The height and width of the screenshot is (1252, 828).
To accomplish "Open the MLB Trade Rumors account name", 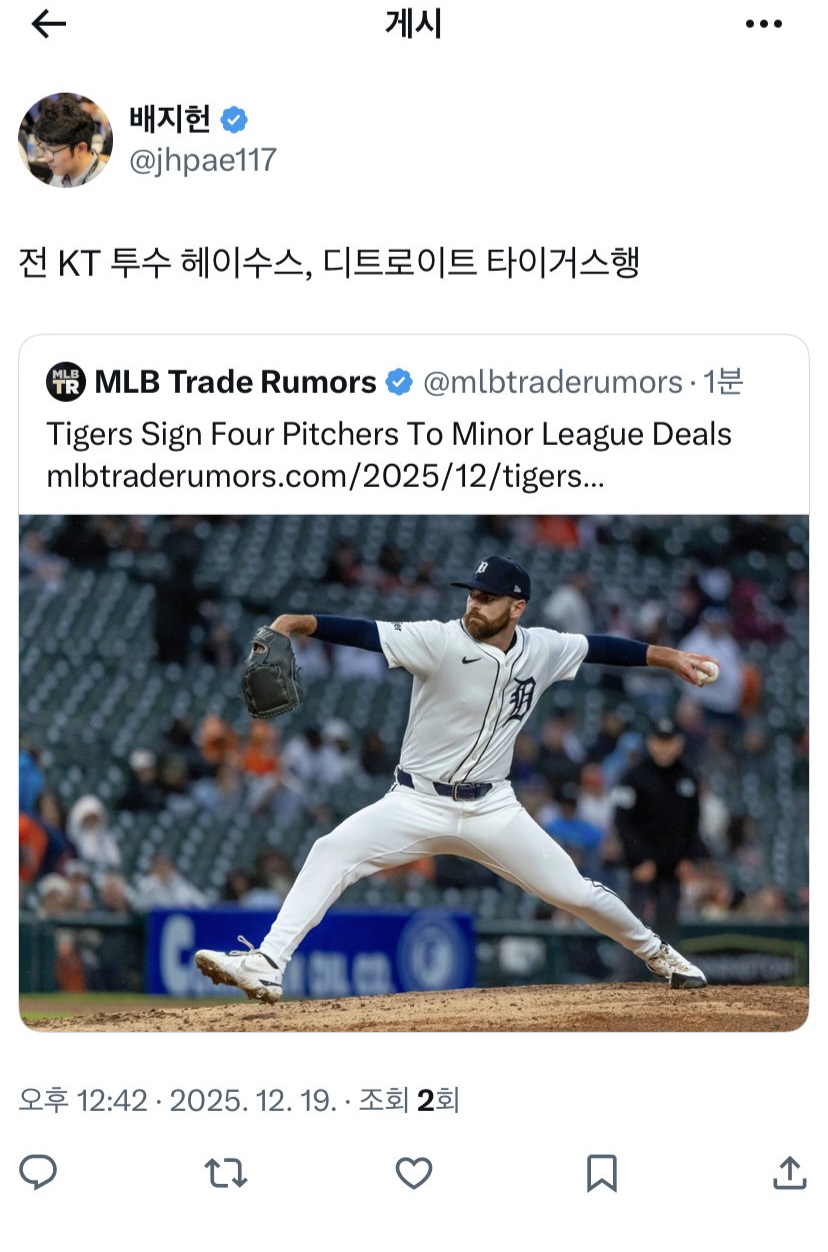I will tap(236, 382).
